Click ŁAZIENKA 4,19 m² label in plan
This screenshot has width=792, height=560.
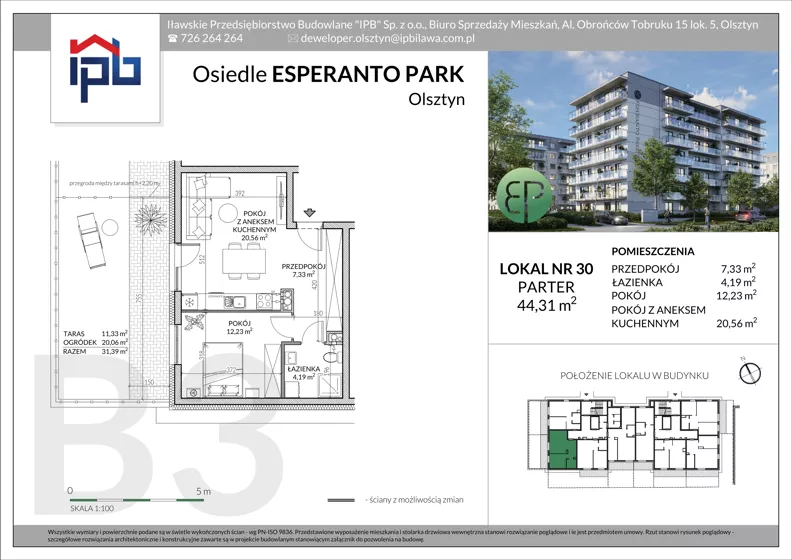(x=304, y=373)
